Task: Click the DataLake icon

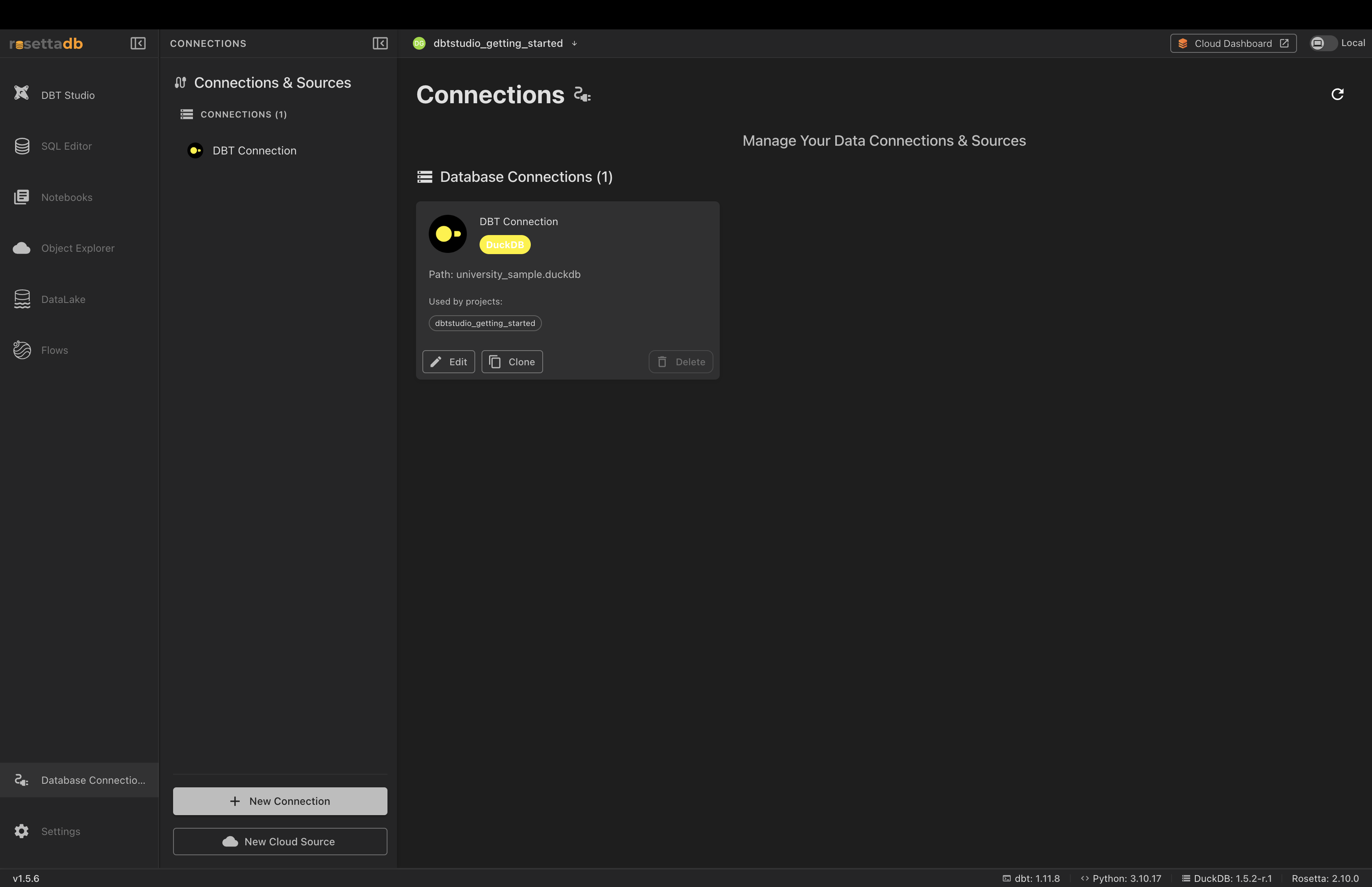Action: [22, 299]
